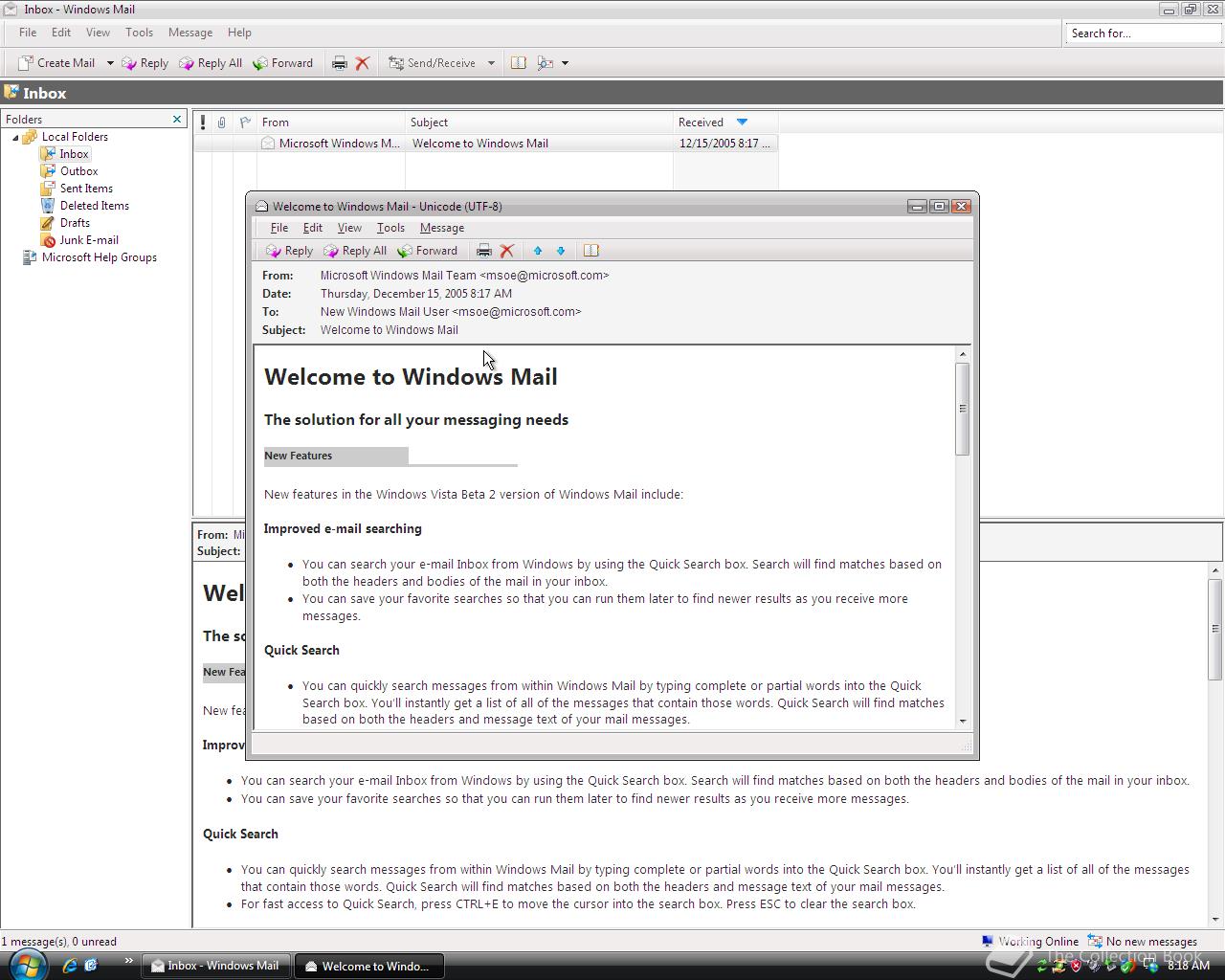Open the Drafts folder
Screen dimensions: 1225x980
click(65, 223)
